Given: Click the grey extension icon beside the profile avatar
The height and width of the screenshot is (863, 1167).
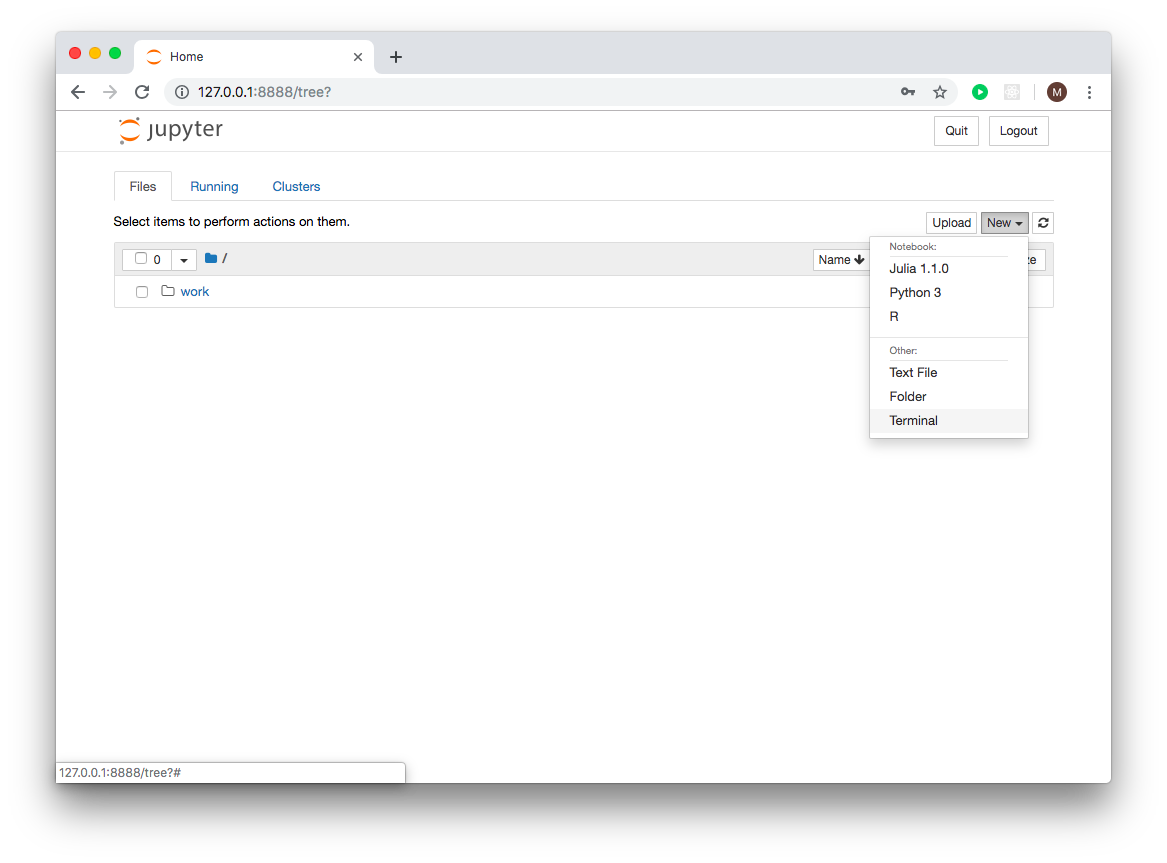Looking at the screenshot, I should [x=1012, y=92].
